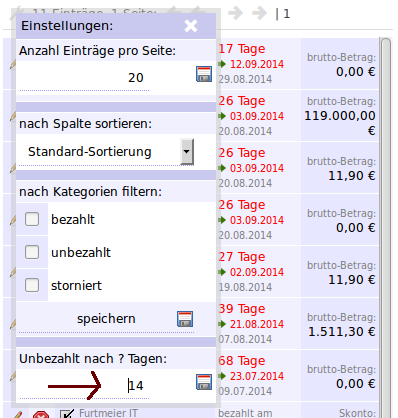Click the red stop icon at bottom
Screen dimensions: 398x418
tap(41, 414)
